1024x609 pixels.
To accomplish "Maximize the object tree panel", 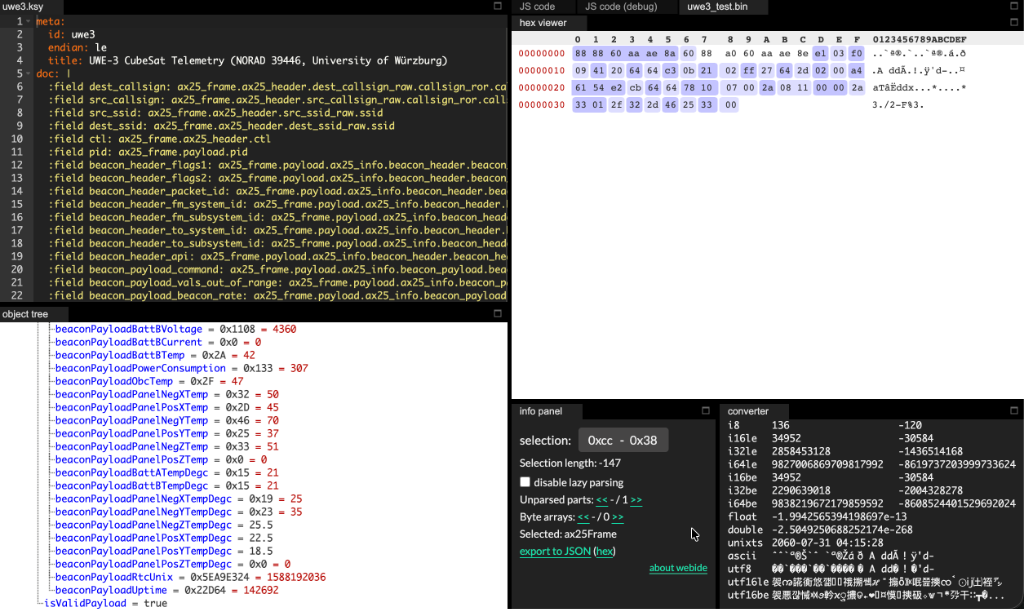I will click(498, 313).
